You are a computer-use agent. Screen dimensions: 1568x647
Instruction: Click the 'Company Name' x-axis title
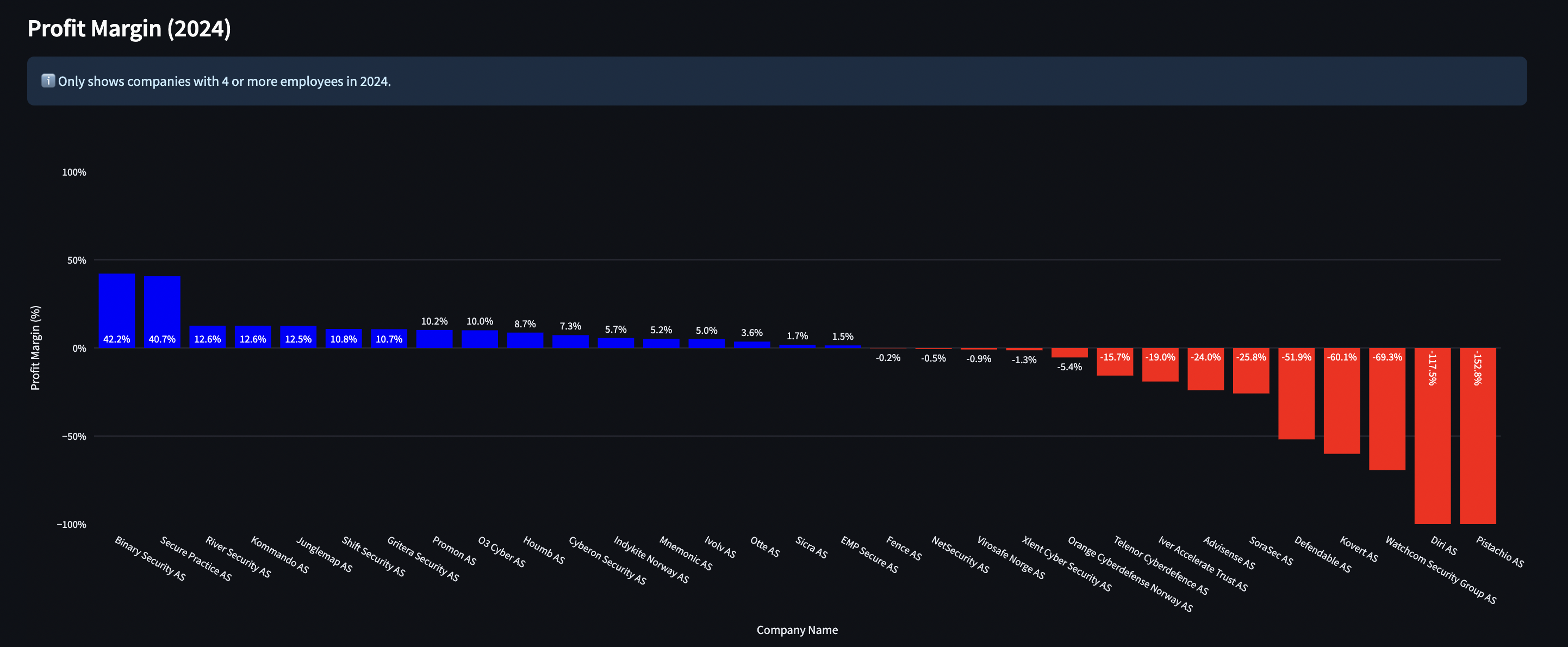click(798, 630)
